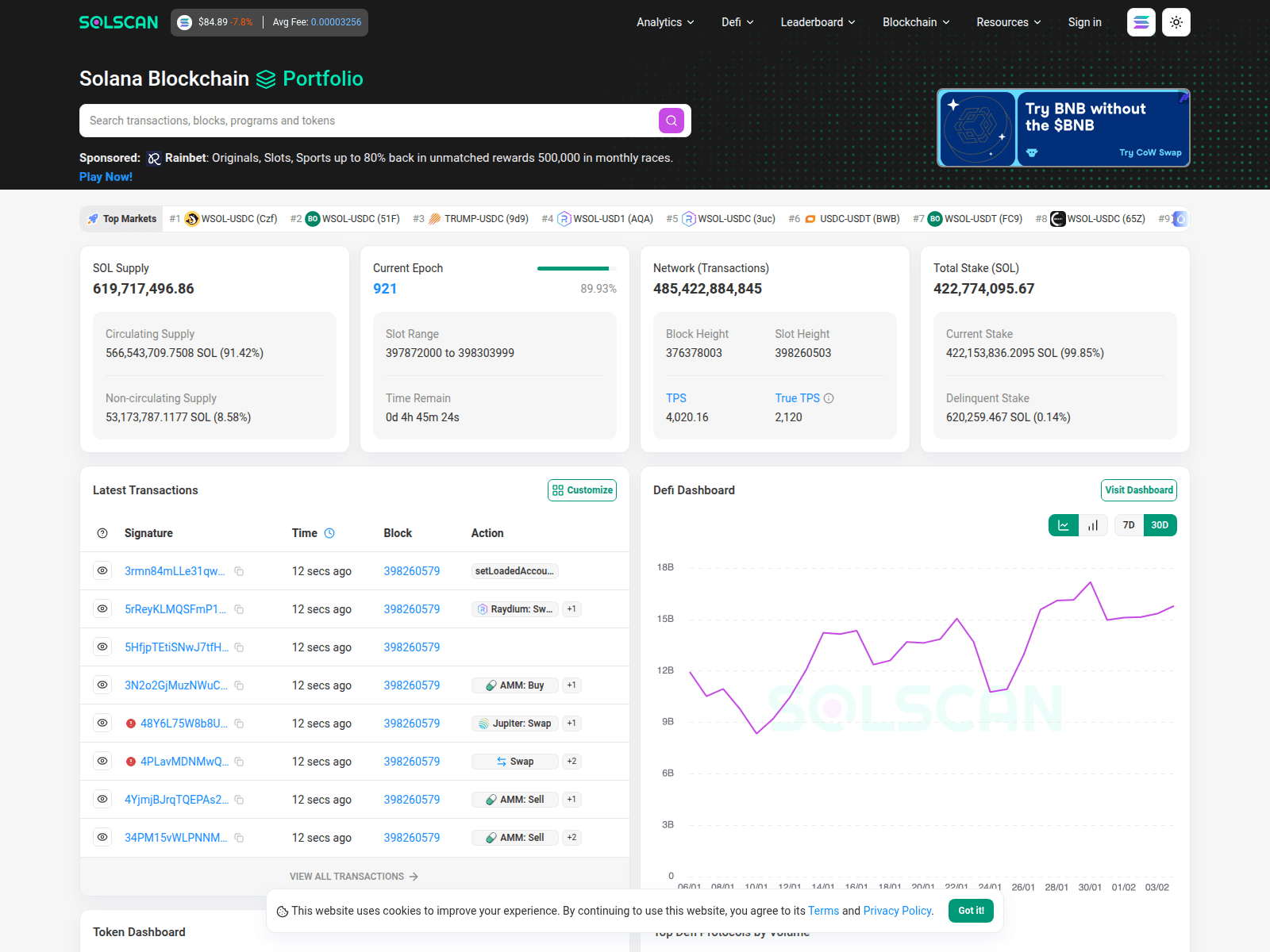Select the 7D time range
1270x952 pixels.
point(1128,524)
